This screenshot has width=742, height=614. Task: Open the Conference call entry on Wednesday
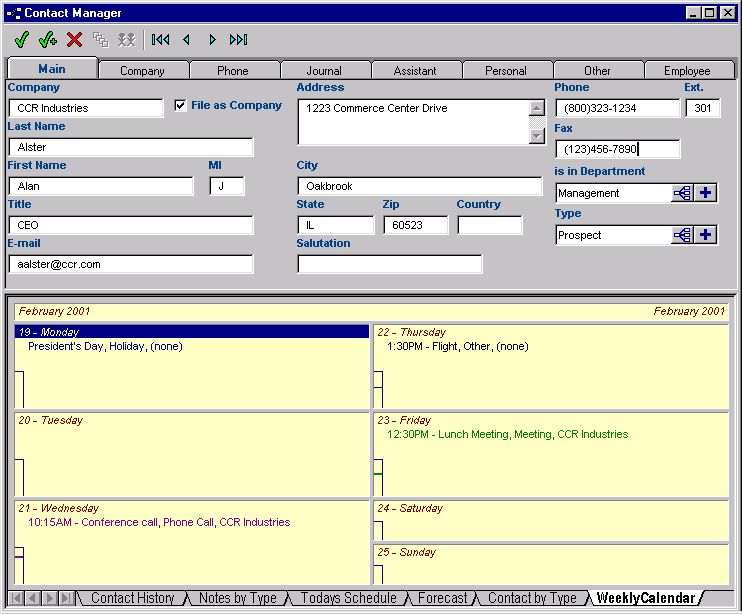pos(159,522)
